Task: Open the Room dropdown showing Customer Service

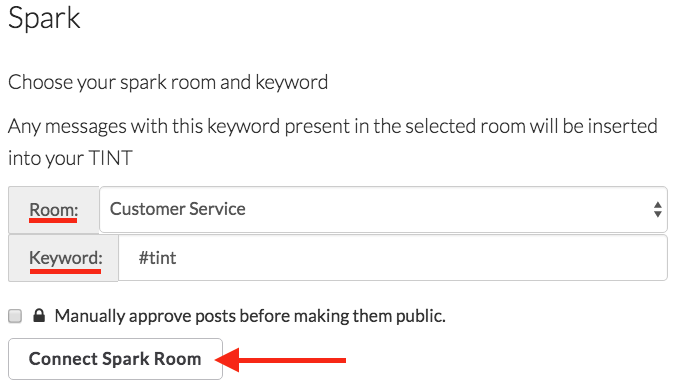Action: coord(383,209)
